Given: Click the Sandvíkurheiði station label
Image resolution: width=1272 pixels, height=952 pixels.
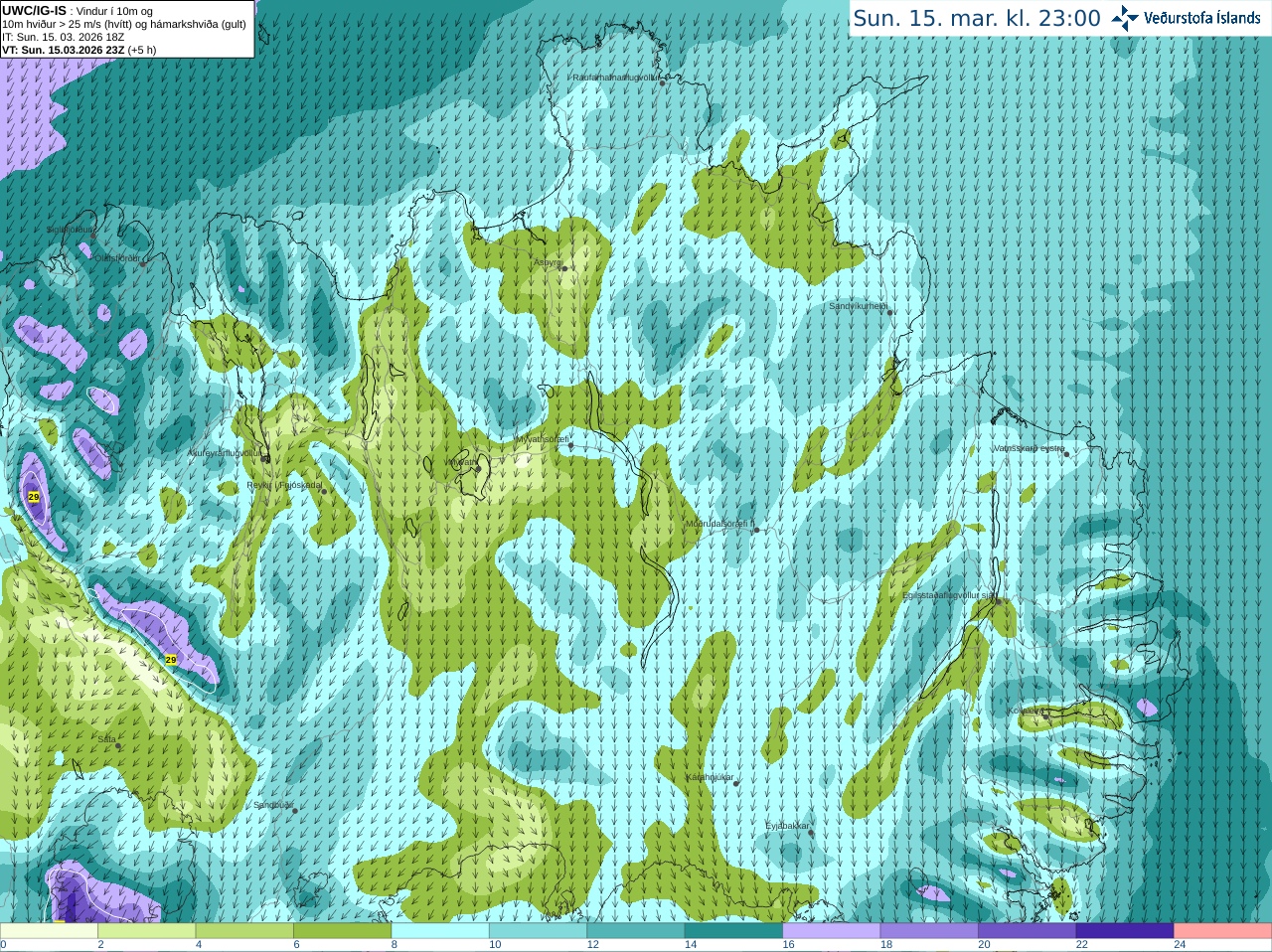Looking at the screenshot, I should coord(859,306).
